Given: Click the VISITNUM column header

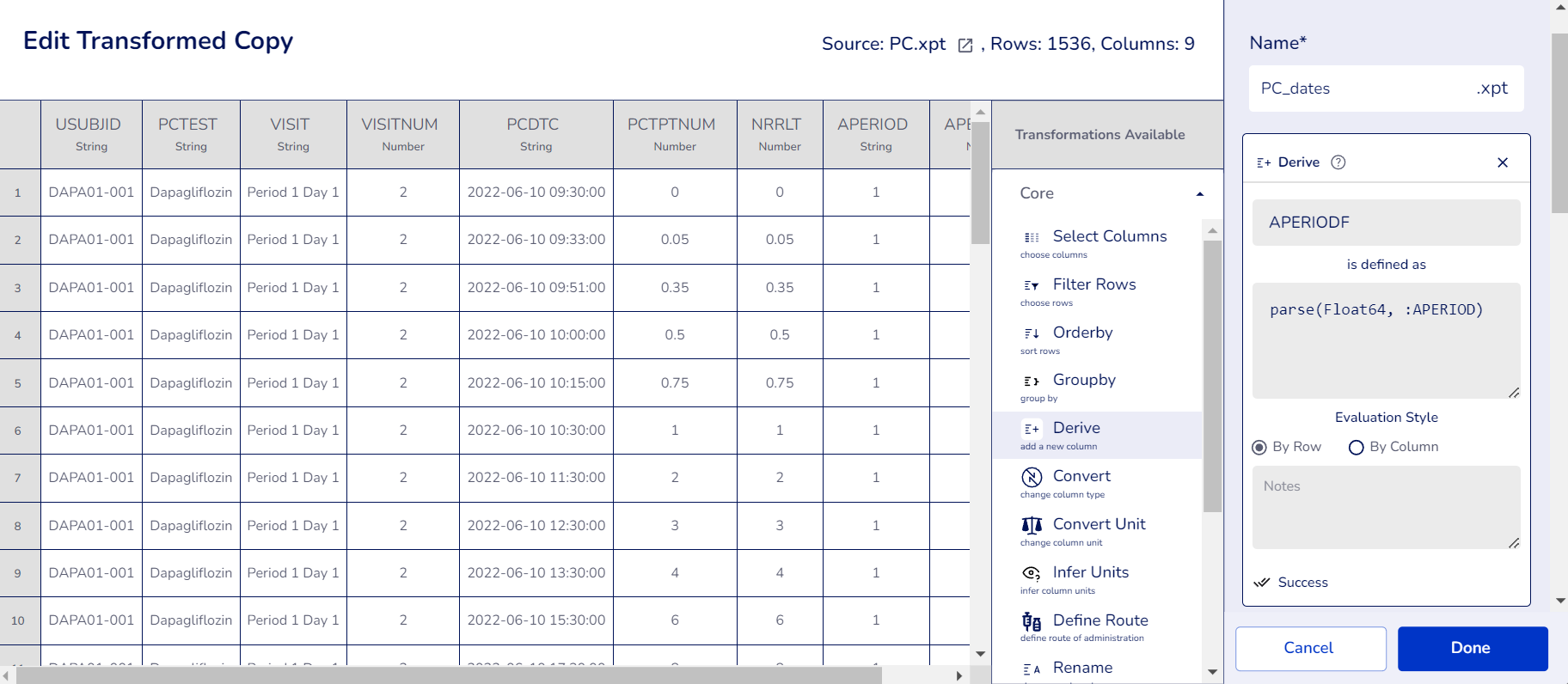Looking at the screenshot, I should [x=403, y=135].
